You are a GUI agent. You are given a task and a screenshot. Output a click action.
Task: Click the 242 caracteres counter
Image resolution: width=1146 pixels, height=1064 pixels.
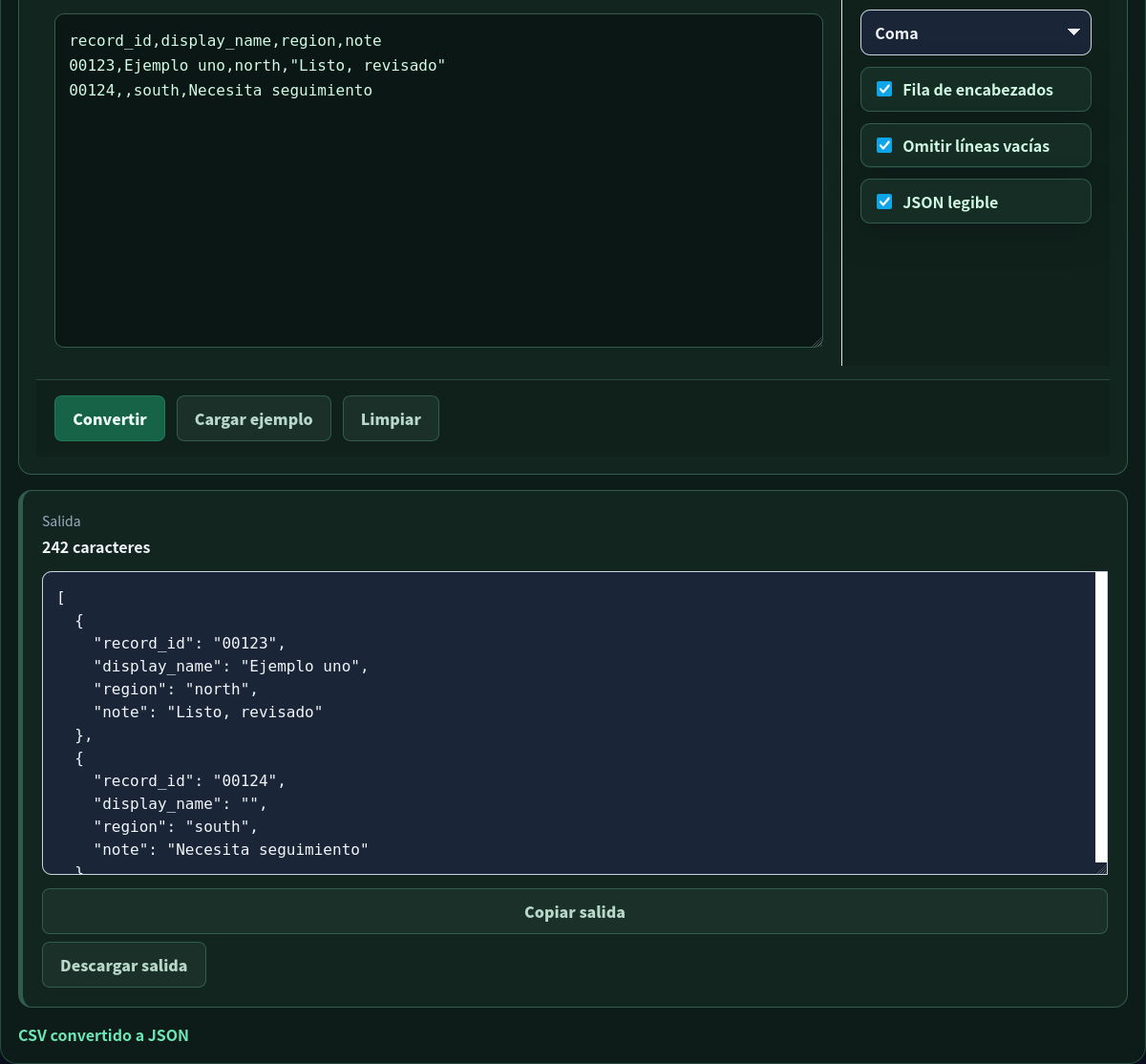tap(95, 547)
